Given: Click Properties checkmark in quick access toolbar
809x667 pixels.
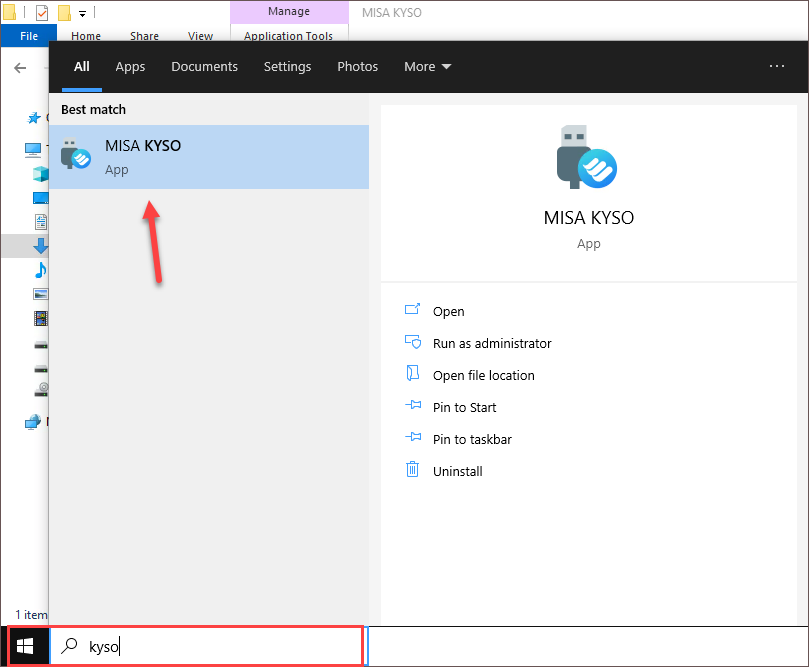Looking at the screenshot, I should 42,12.
